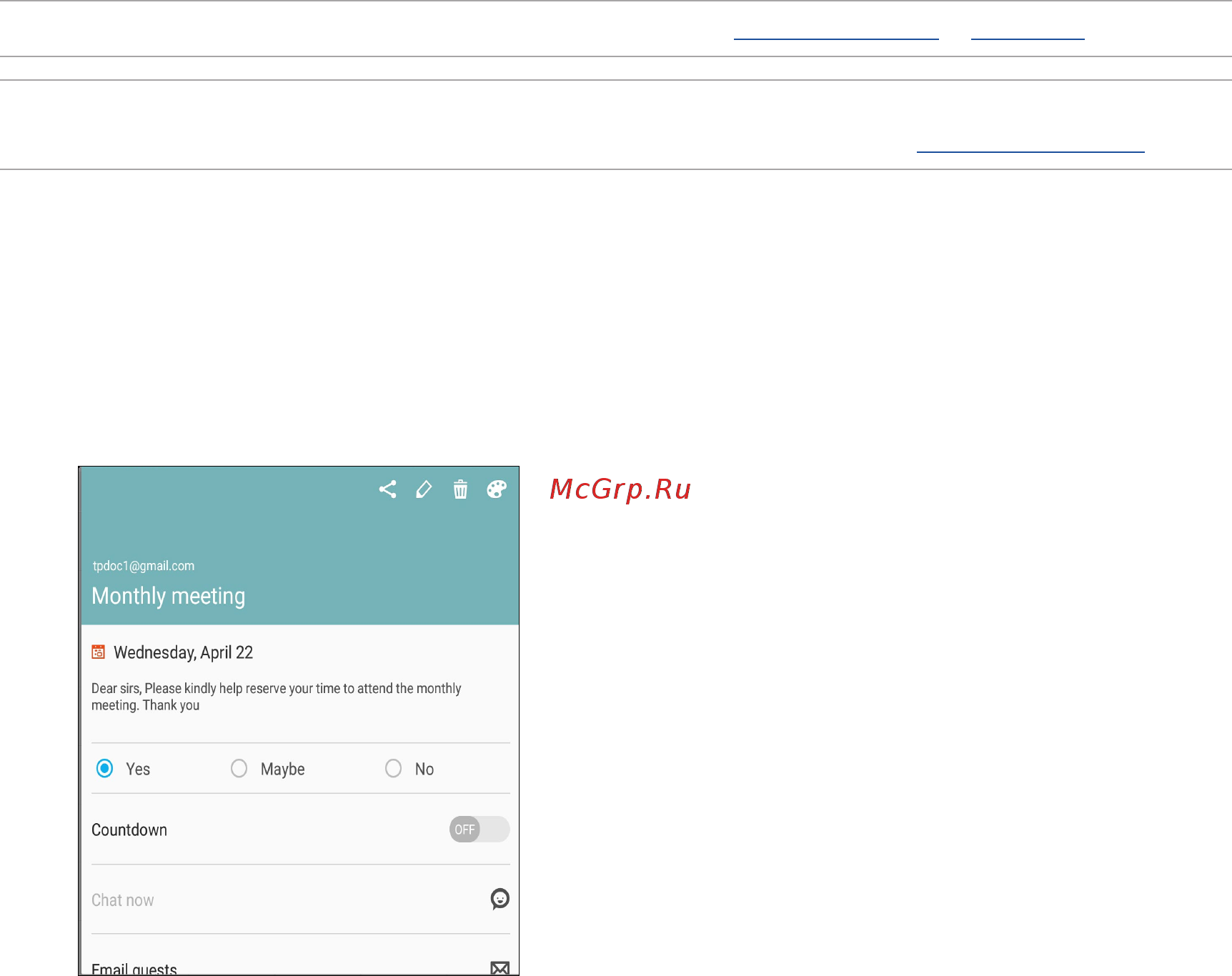Viewport: 1232px width, 976px height.
Task: Tap the Countdown label
Action: (129, 830)
